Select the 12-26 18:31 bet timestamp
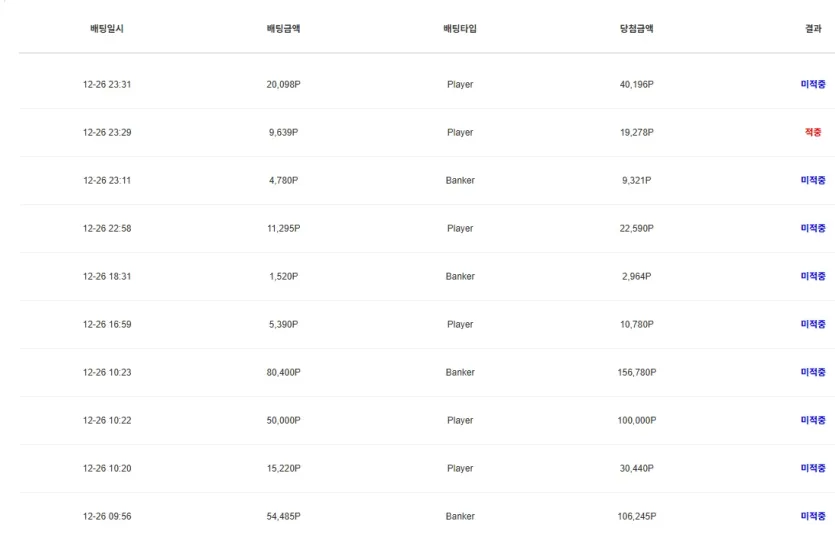 coord(106,277)
